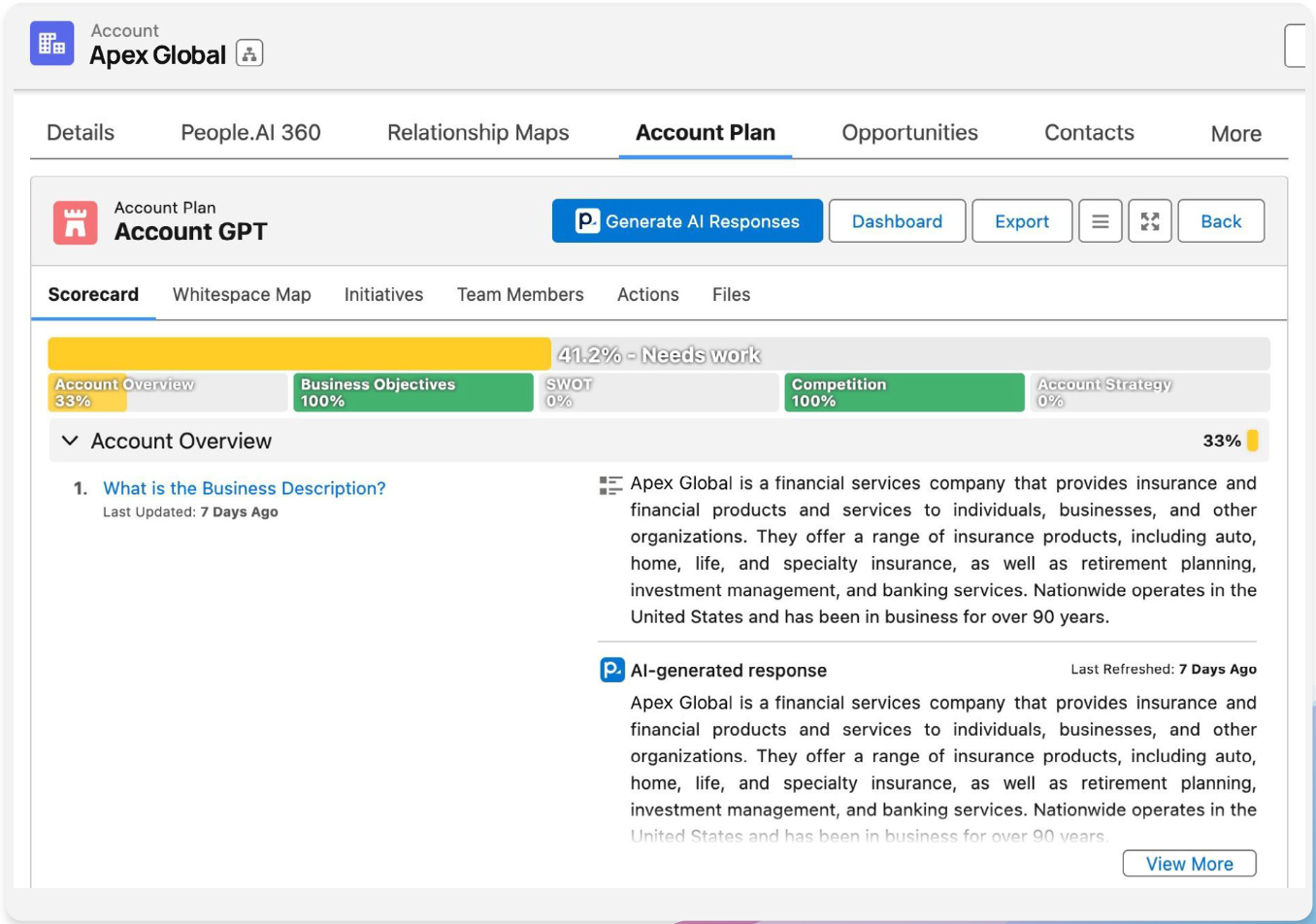Open the Dashboard button
The height and width of the screenshot is (924, 1316).
click(x=897, y=221)
